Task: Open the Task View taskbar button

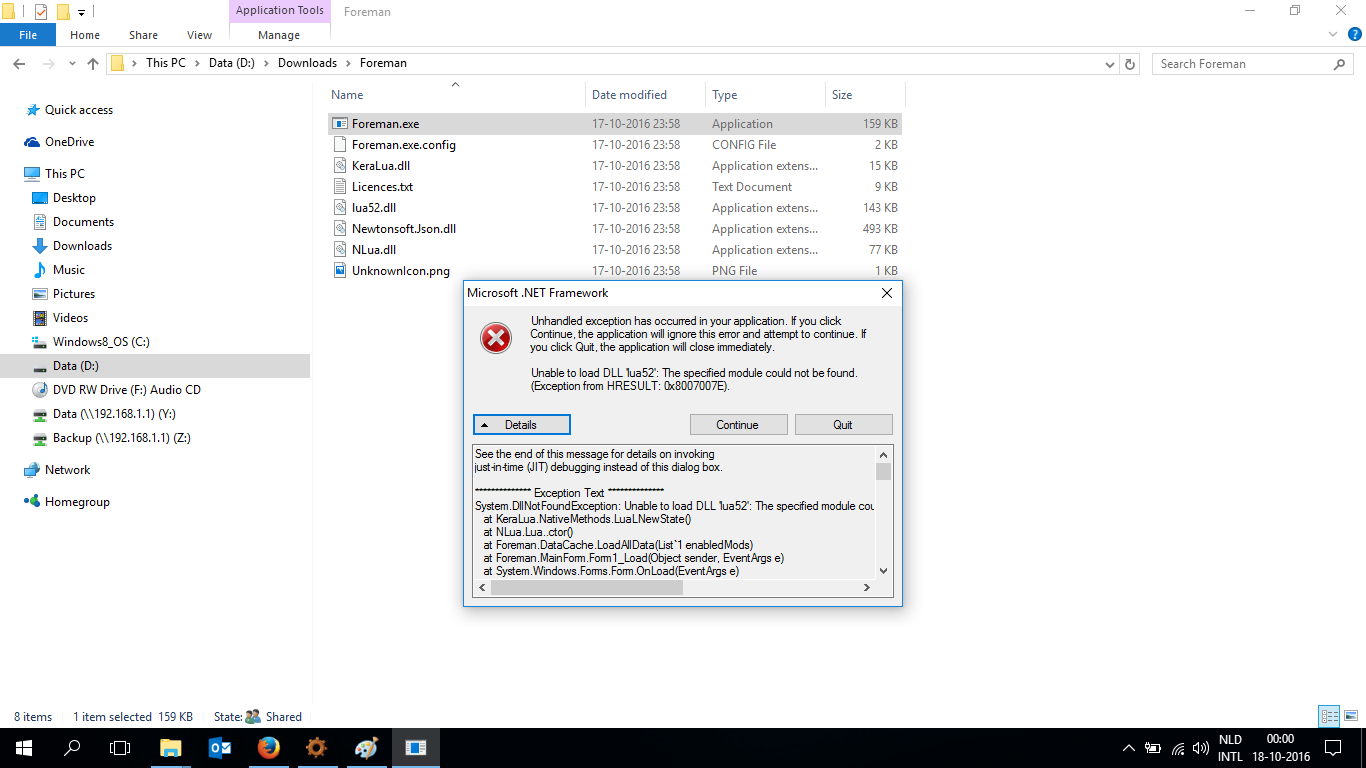Action: 120,748
